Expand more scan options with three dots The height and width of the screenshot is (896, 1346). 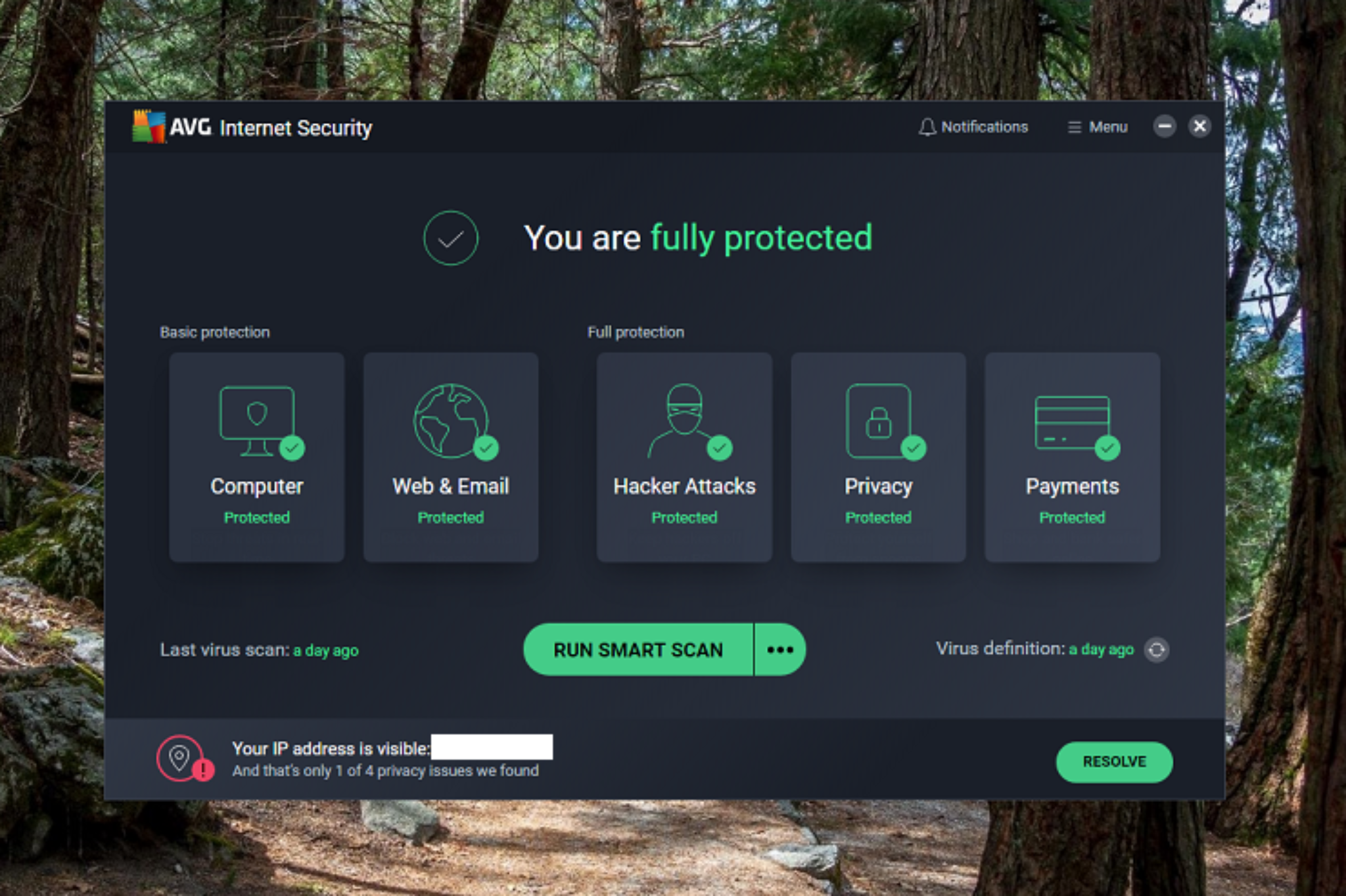coord(779,650)
